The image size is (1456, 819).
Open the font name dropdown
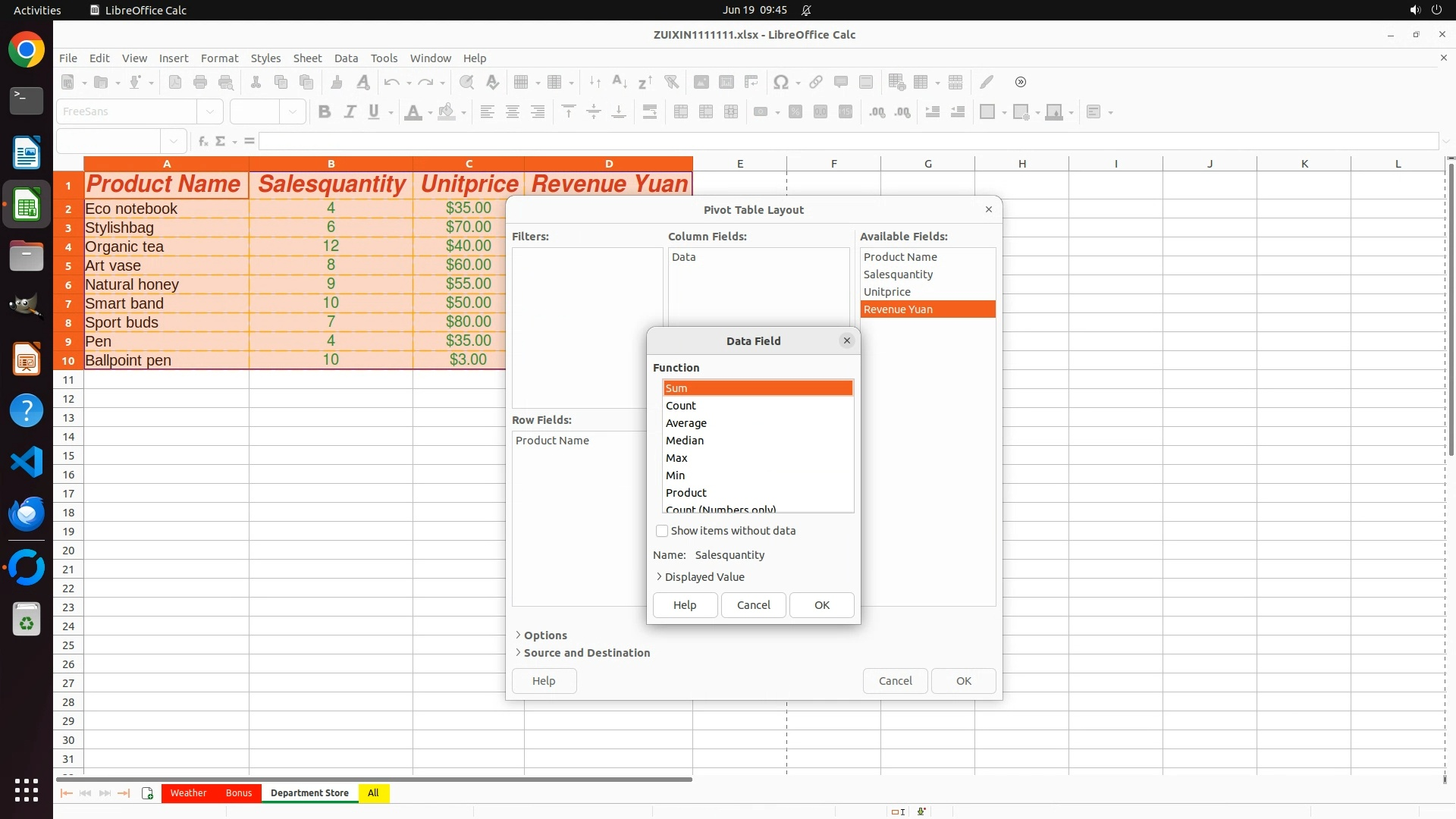pyautogui.click(x=210, y=111)
